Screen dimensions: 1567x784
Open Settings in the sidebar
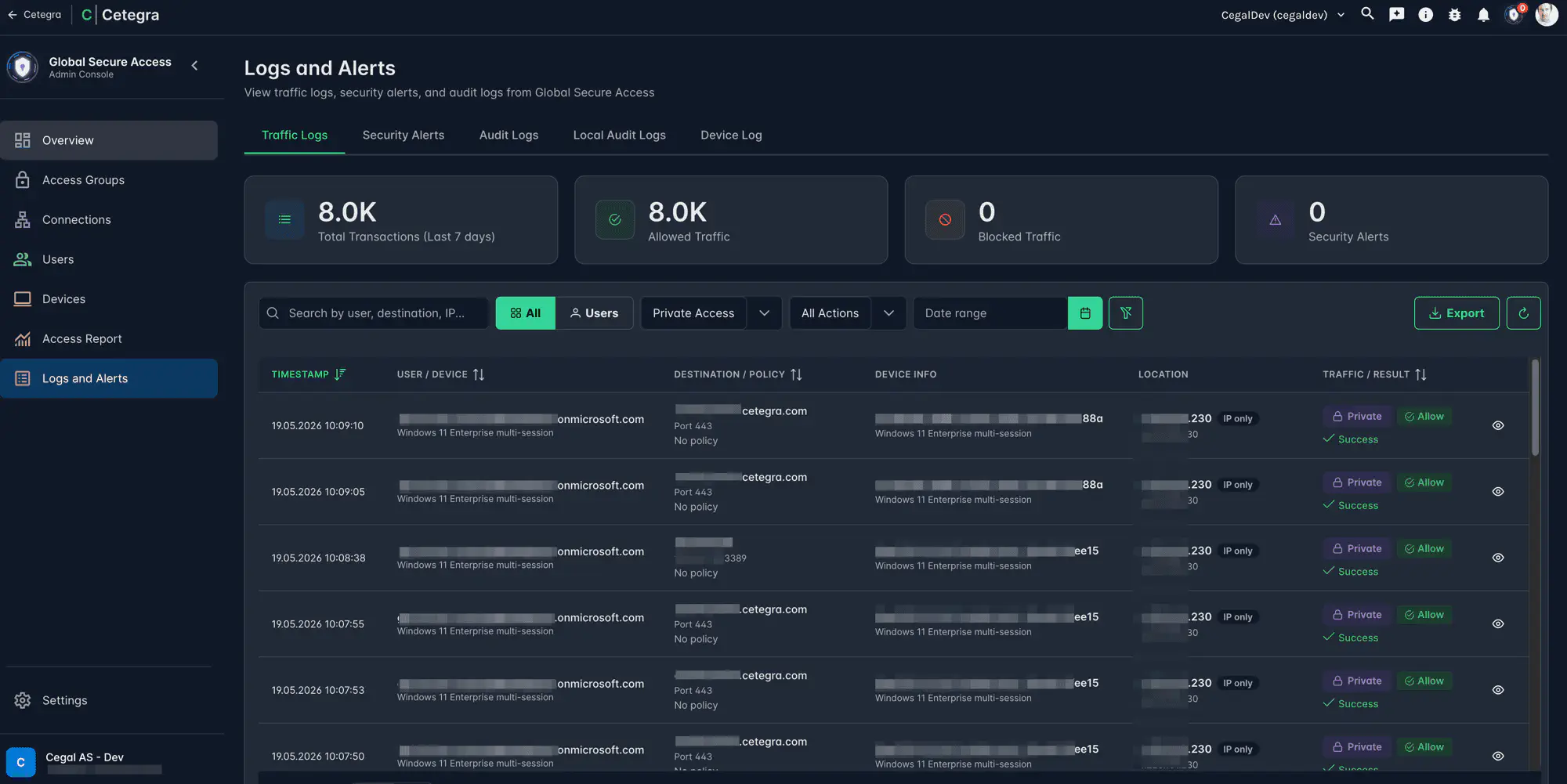[x=109, y=700]
